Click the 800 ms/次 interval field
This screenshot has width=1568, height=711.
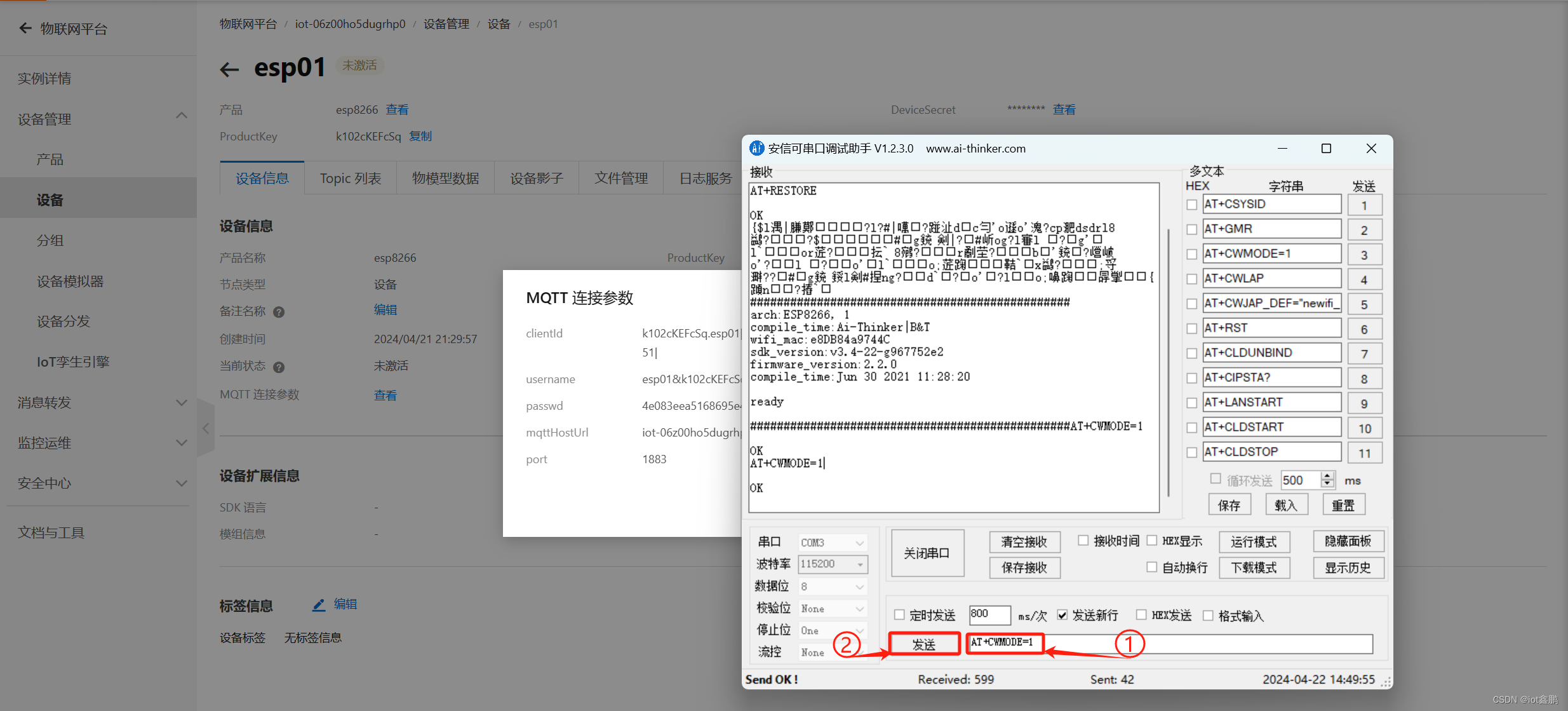pyautogui.click(x=989, y=614)
